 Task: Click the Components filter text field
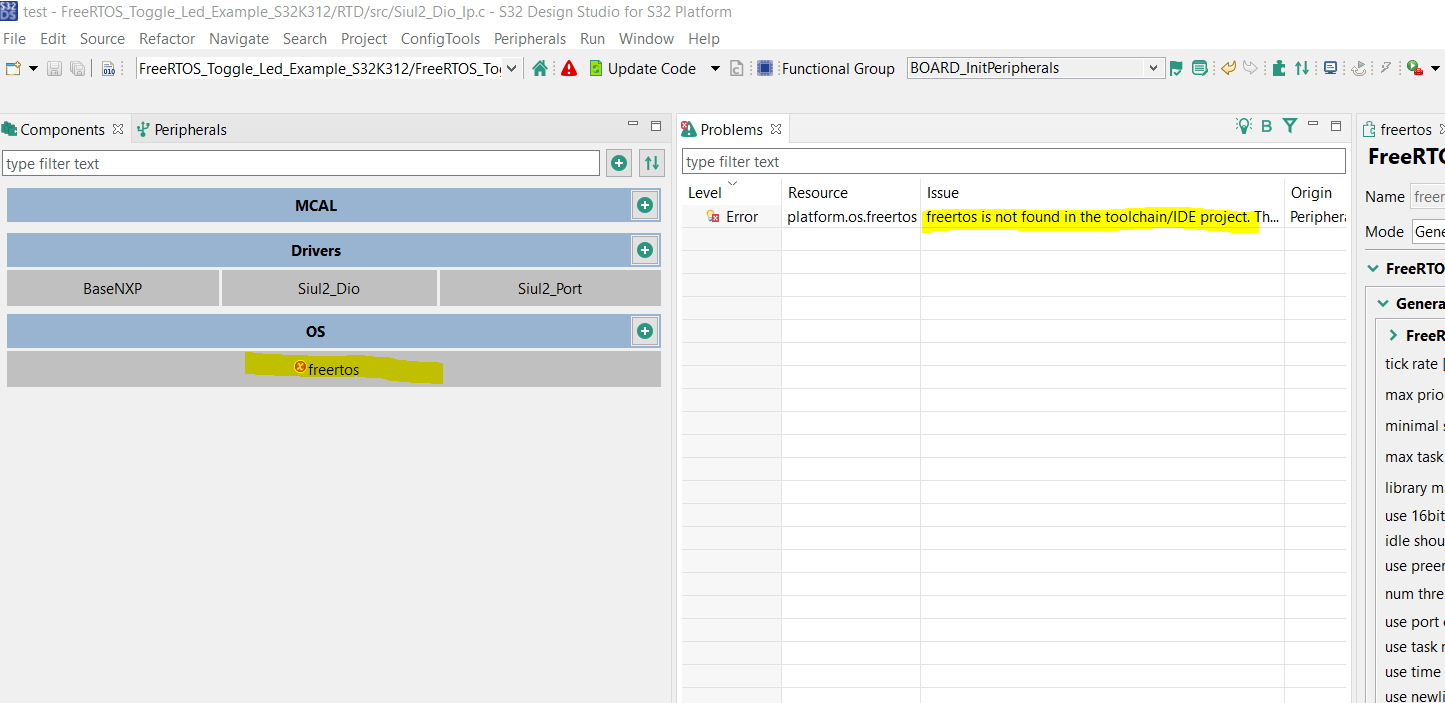click(301, 163)
